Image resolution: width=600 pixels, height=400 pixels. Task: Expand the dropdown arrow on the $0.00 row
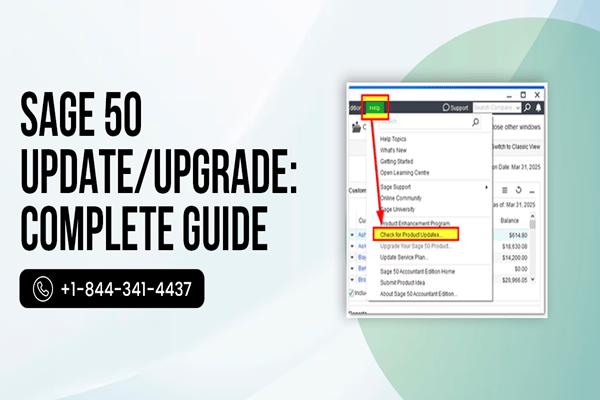[352, 269]
